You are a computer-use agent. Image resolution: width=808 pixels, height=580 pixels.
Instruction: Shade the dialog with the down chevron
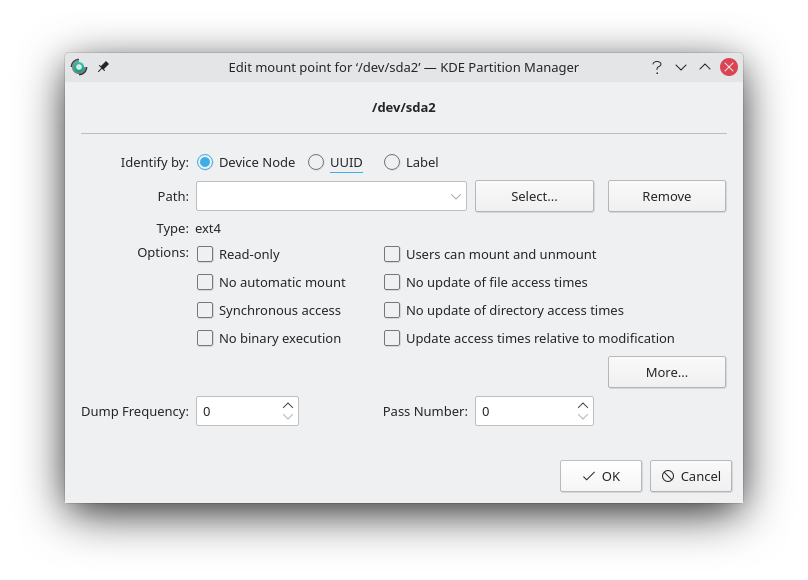tap(681, 67)
